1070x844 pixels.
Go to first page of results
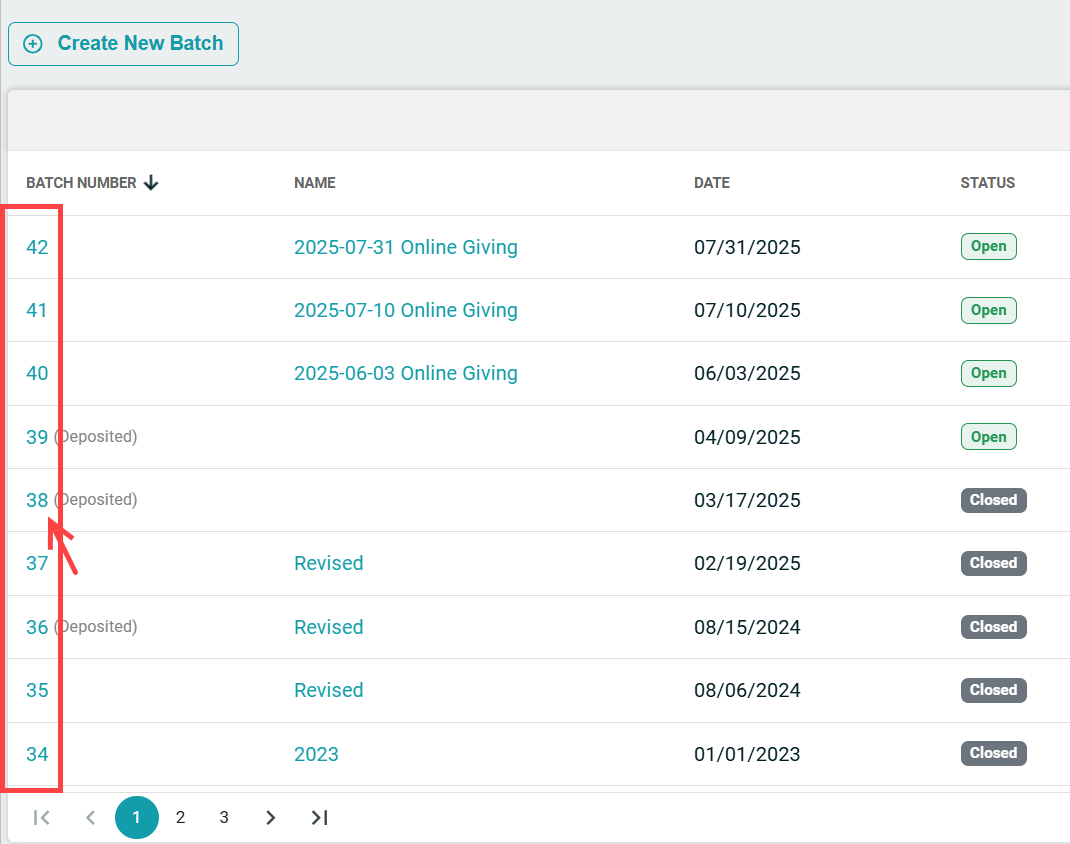pyautogui.click(x=41, y=818)
